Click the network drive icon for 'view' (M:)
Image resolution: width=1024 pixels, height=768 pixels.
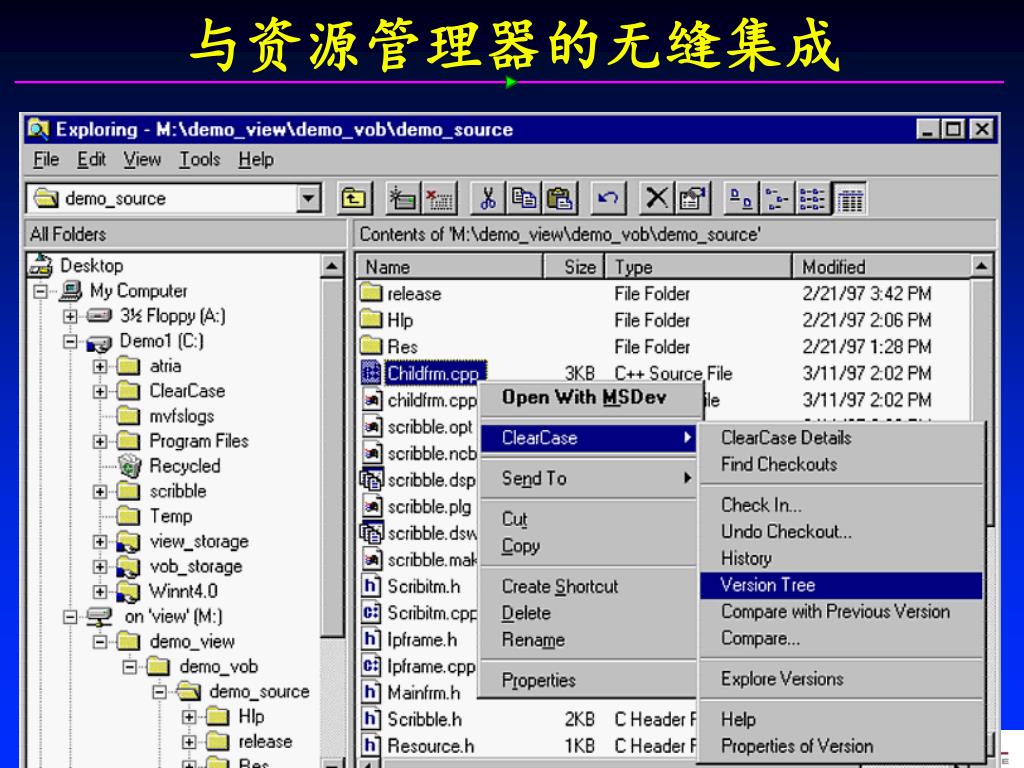pos(99,616)
